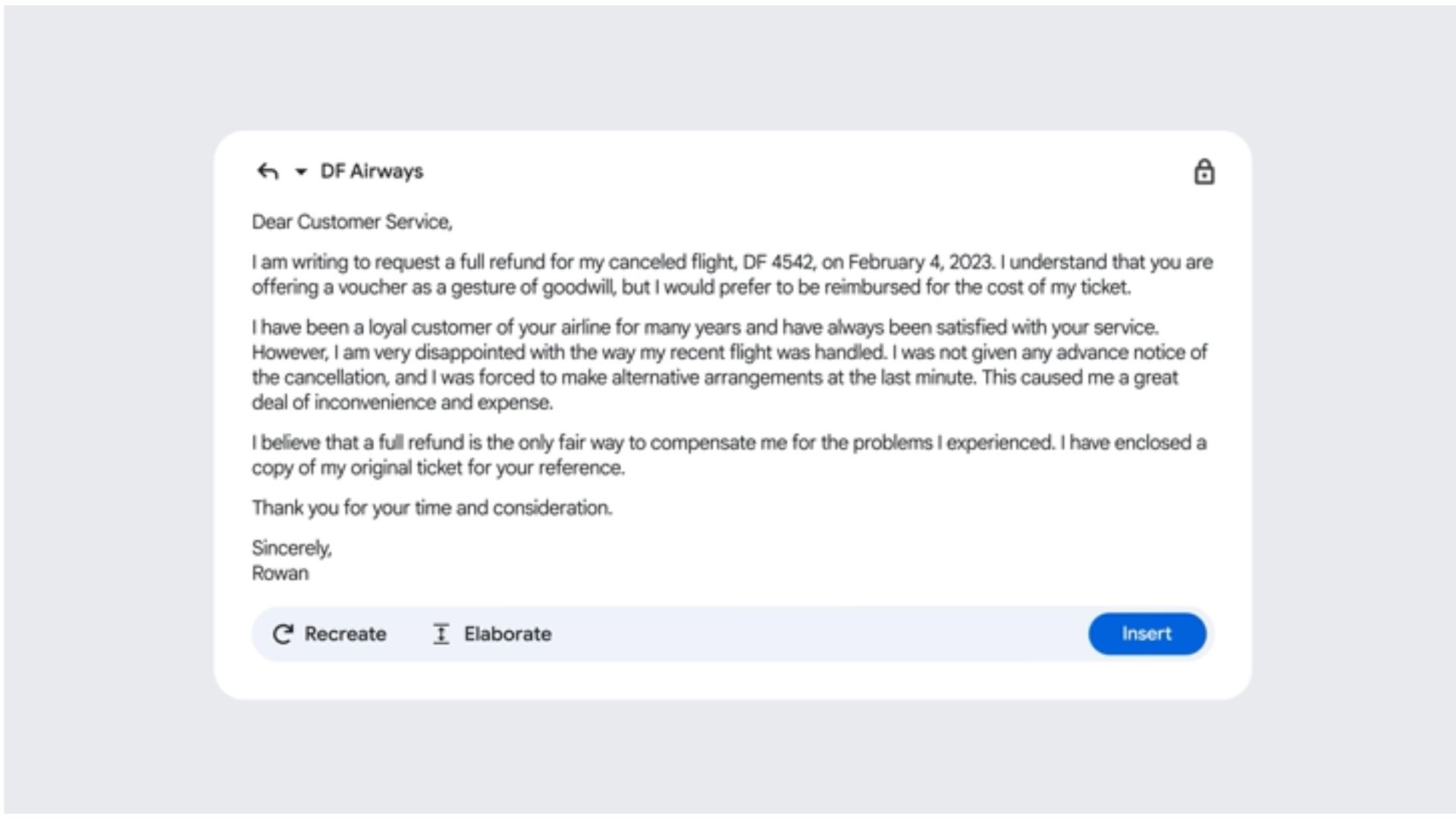Viewport: 1456px width, 819px height.
Task: Insert the generated draft into email
Action: pos(1147,634)
